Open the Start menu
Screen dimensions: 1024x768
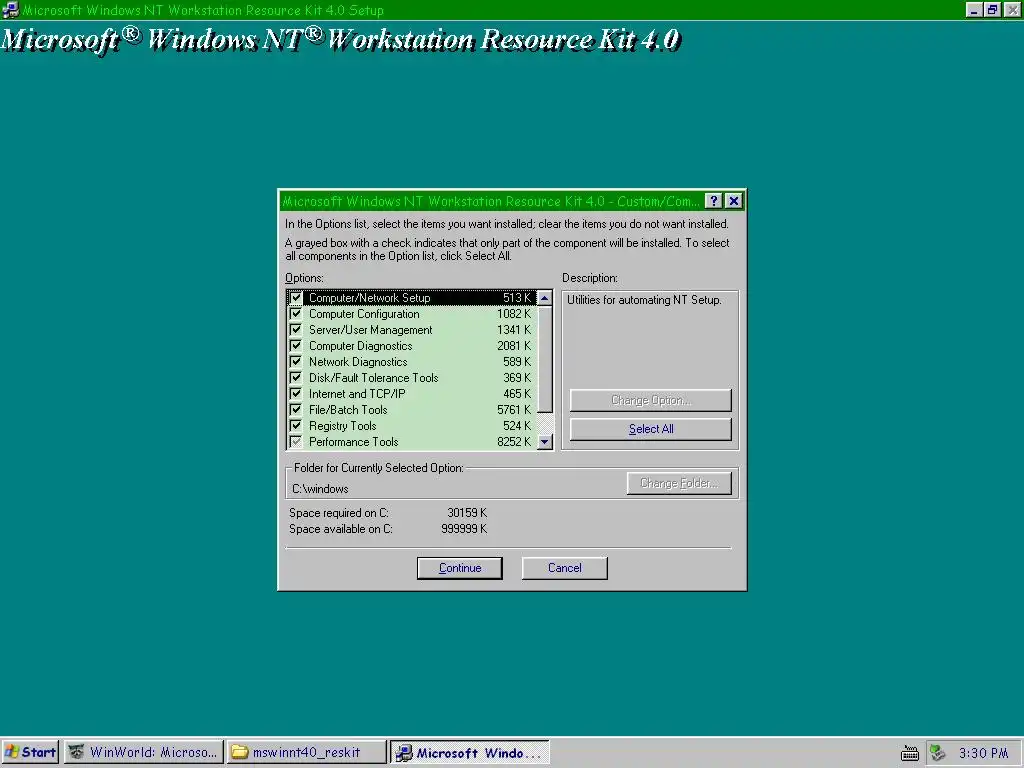(x=30, y=752)
